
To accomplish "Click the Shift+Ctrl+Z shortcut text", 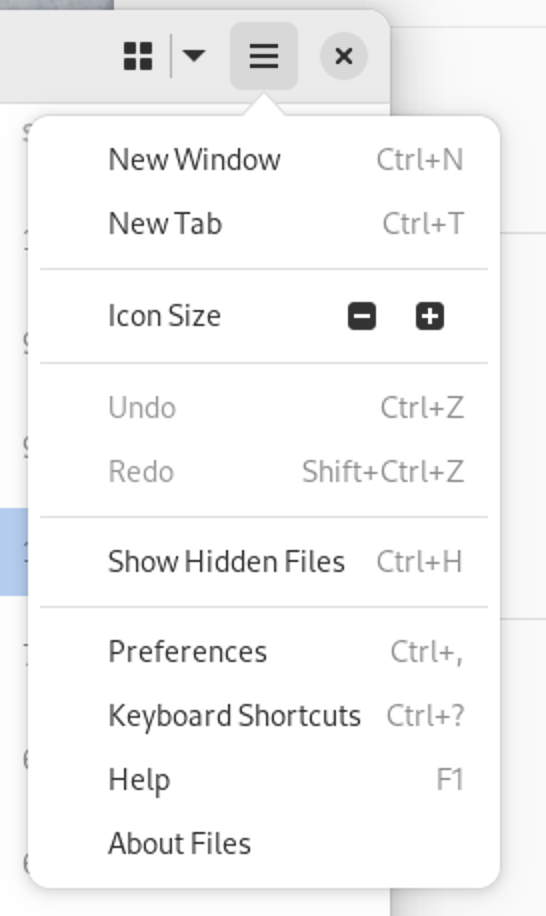I will click(383, 471).
